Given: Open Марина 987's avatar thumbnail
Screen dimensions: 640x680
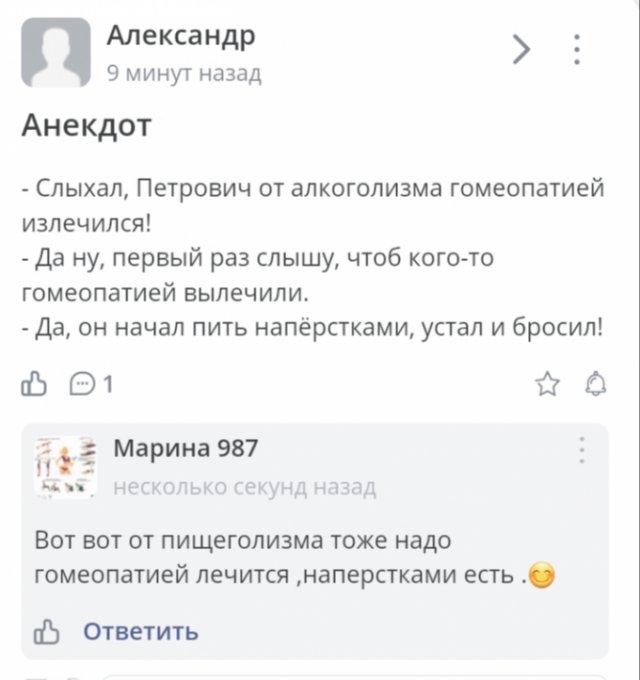Looking at the screenshot, I should [x=64, y=465].
